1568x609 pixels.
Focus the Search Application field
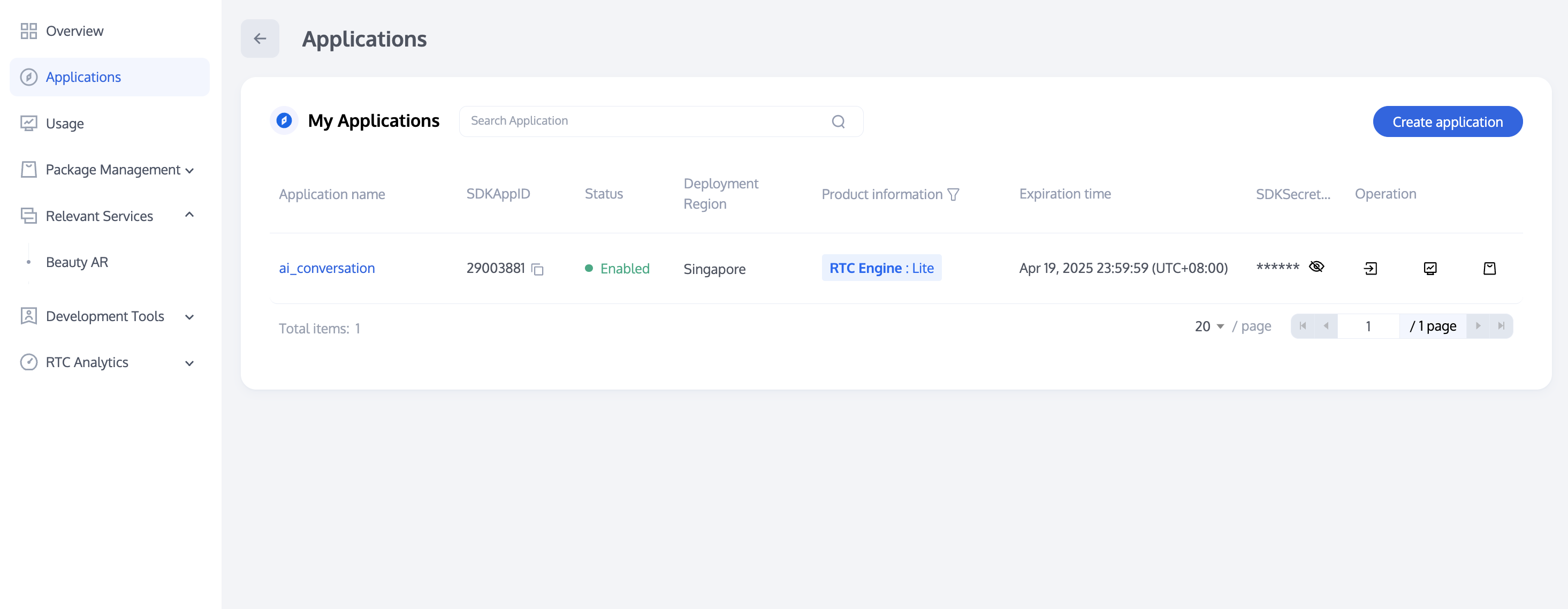pos(645,121)
